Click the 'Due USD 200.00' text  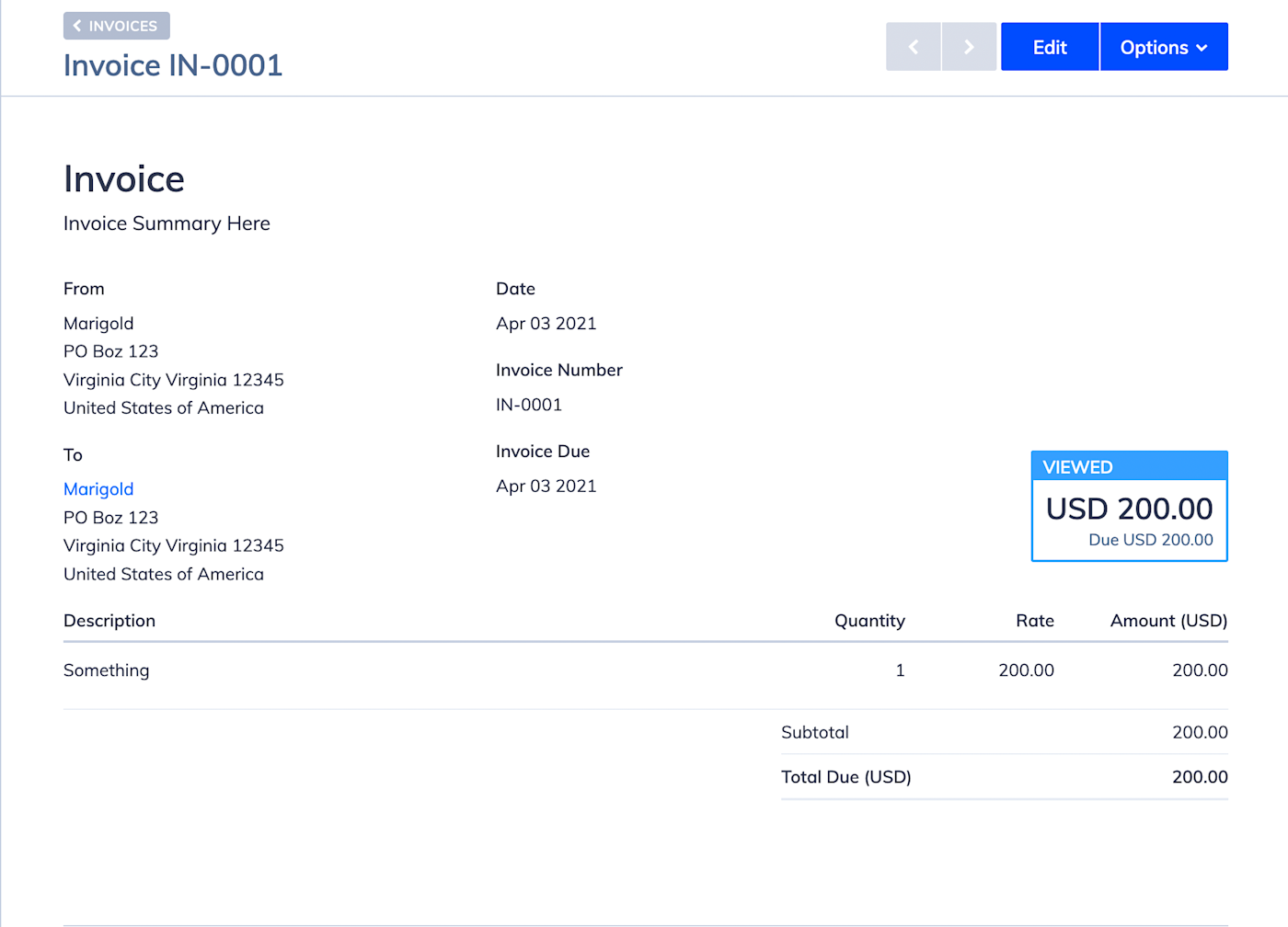(1151, 540)
